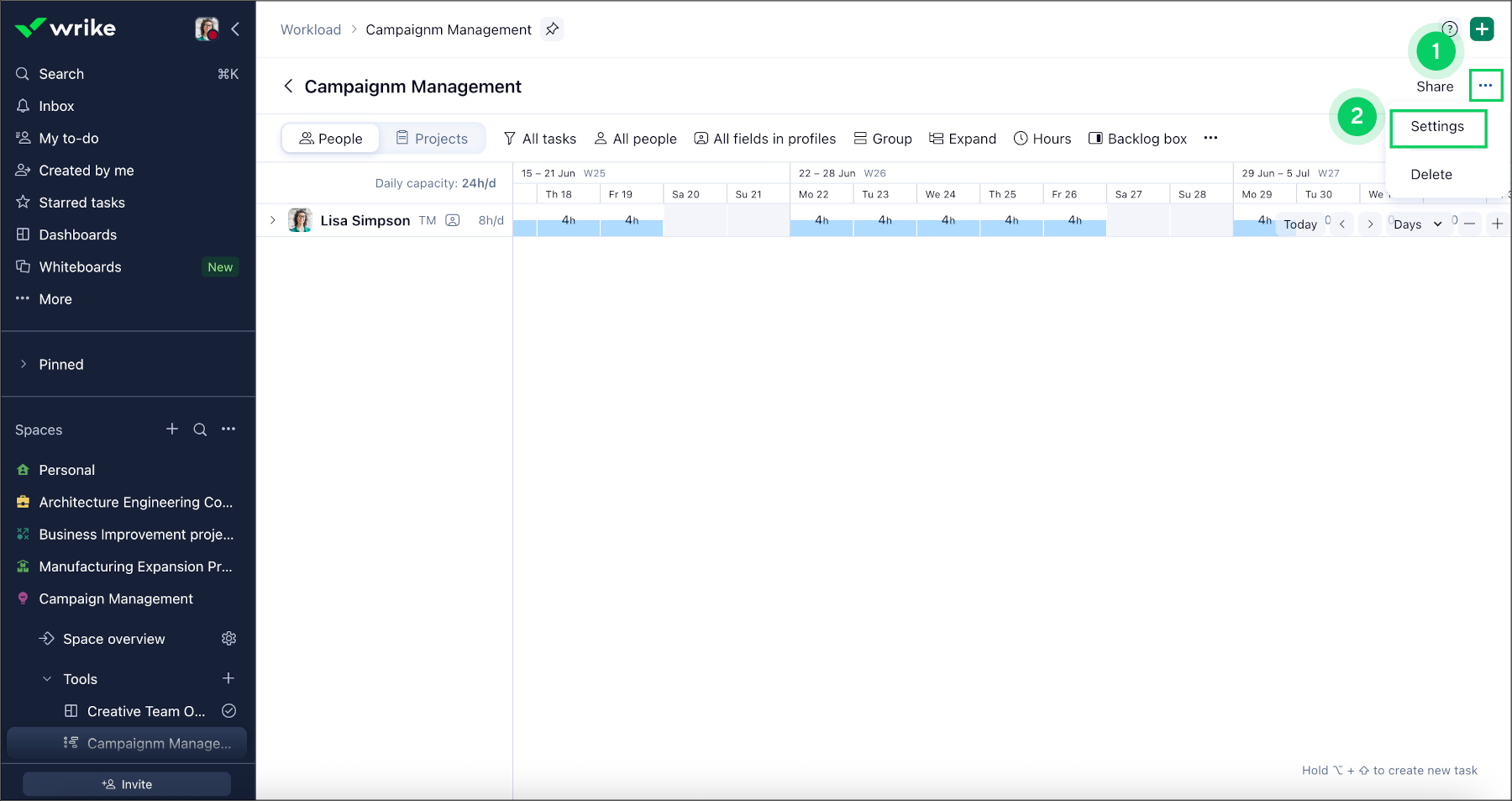Click checkmark icon beside Creative Team O...
This screenshot has height=801, width=1512.
[228, 711]
